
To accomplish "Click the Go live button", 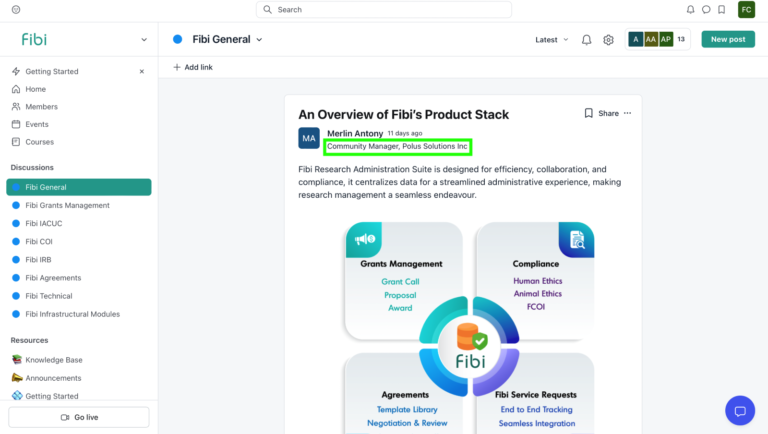I will 79,417.
